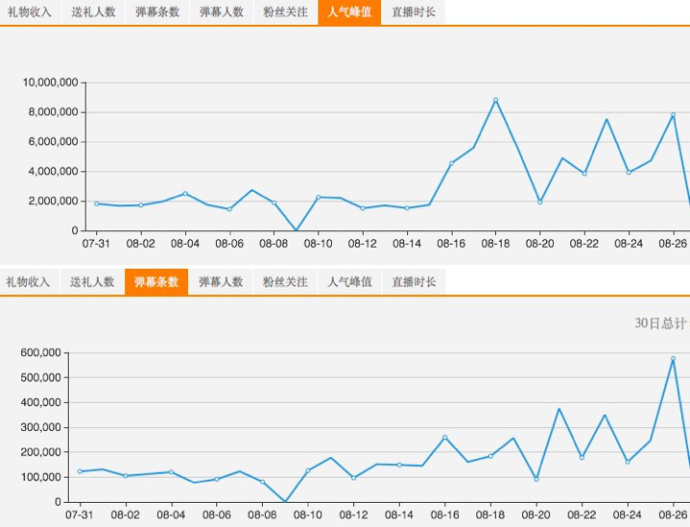
Task: Click the 08-26 peak data point in 弹幕条数 chart
Action: 673,359
